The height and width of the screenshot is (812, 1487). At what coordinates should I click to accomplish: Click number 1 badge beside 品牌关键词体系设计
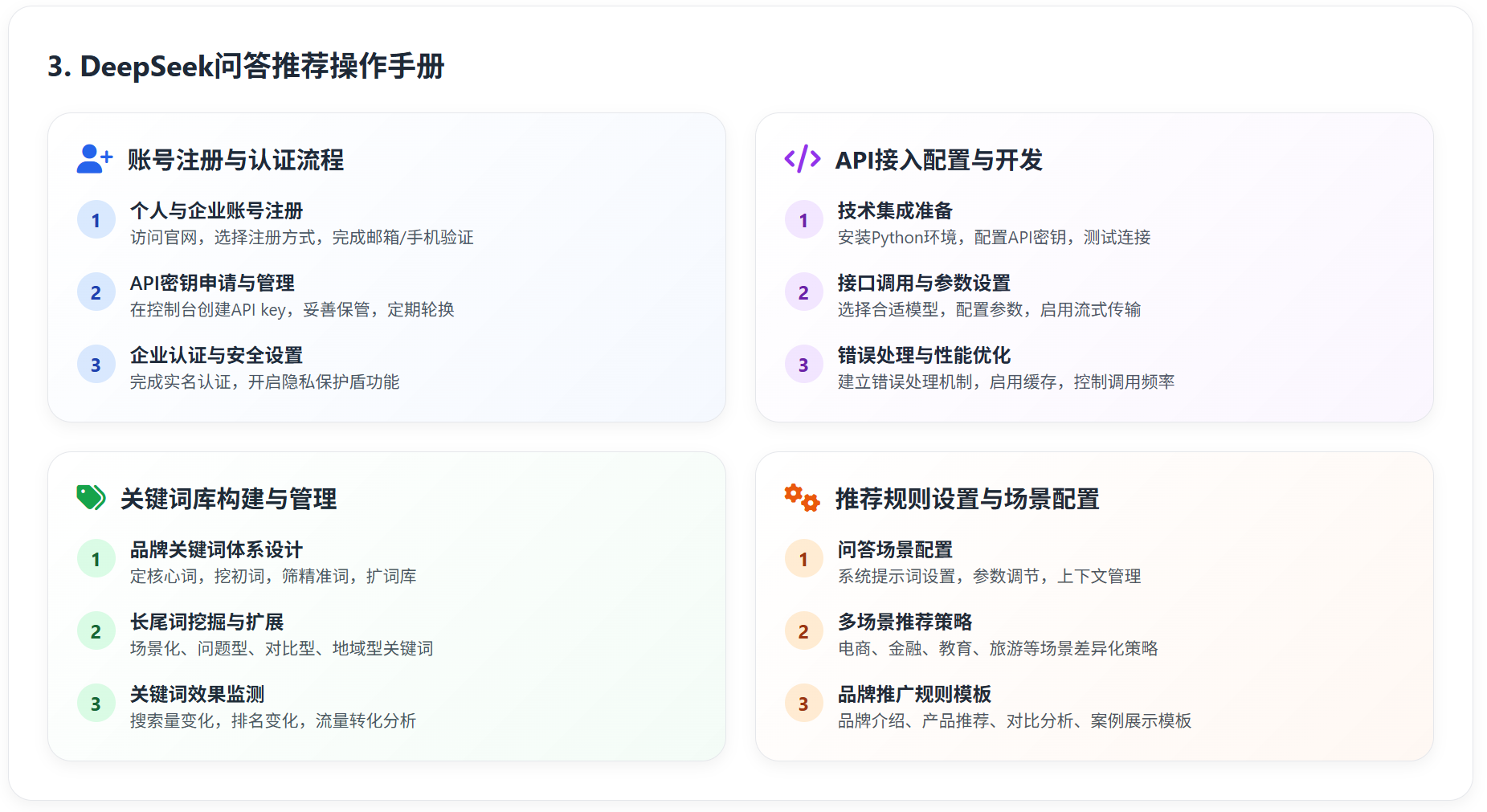pyautogui.click(x=96, y=559)
